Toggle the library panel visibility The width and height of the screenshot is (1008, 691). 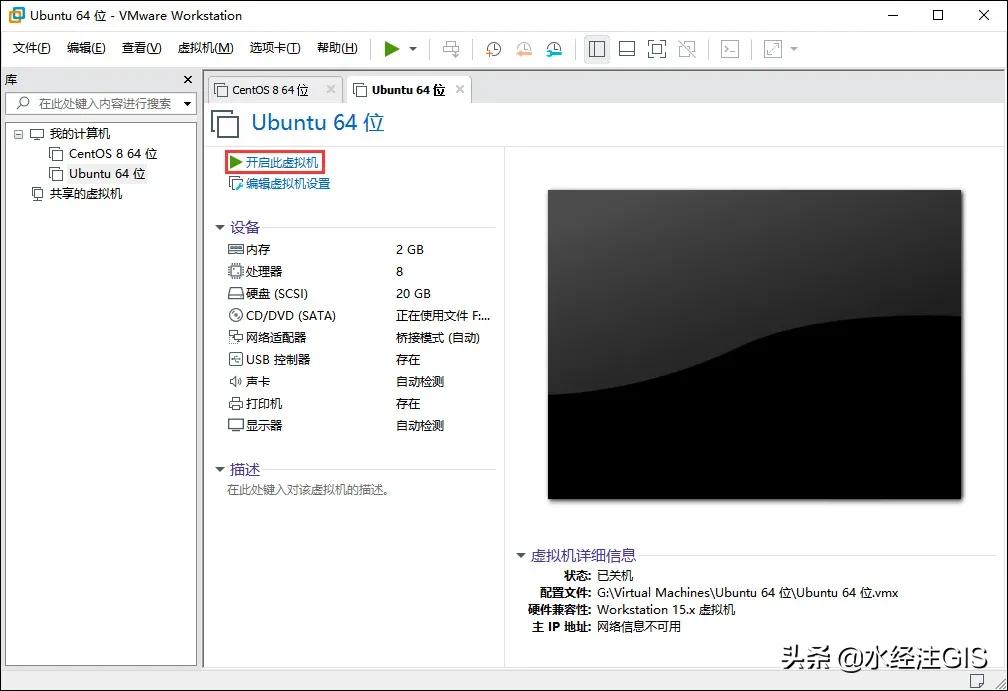[x=597, y=48]
